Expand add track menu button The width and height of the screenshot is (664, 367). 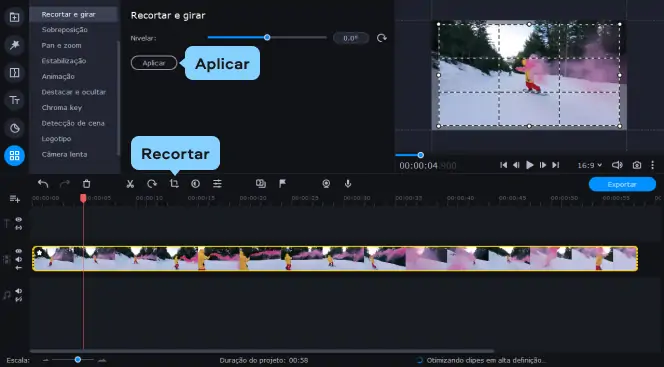coord(15,199)
